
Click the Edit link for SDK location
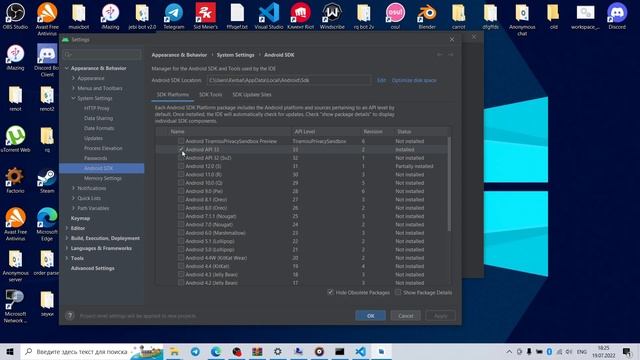pos(381,80)
